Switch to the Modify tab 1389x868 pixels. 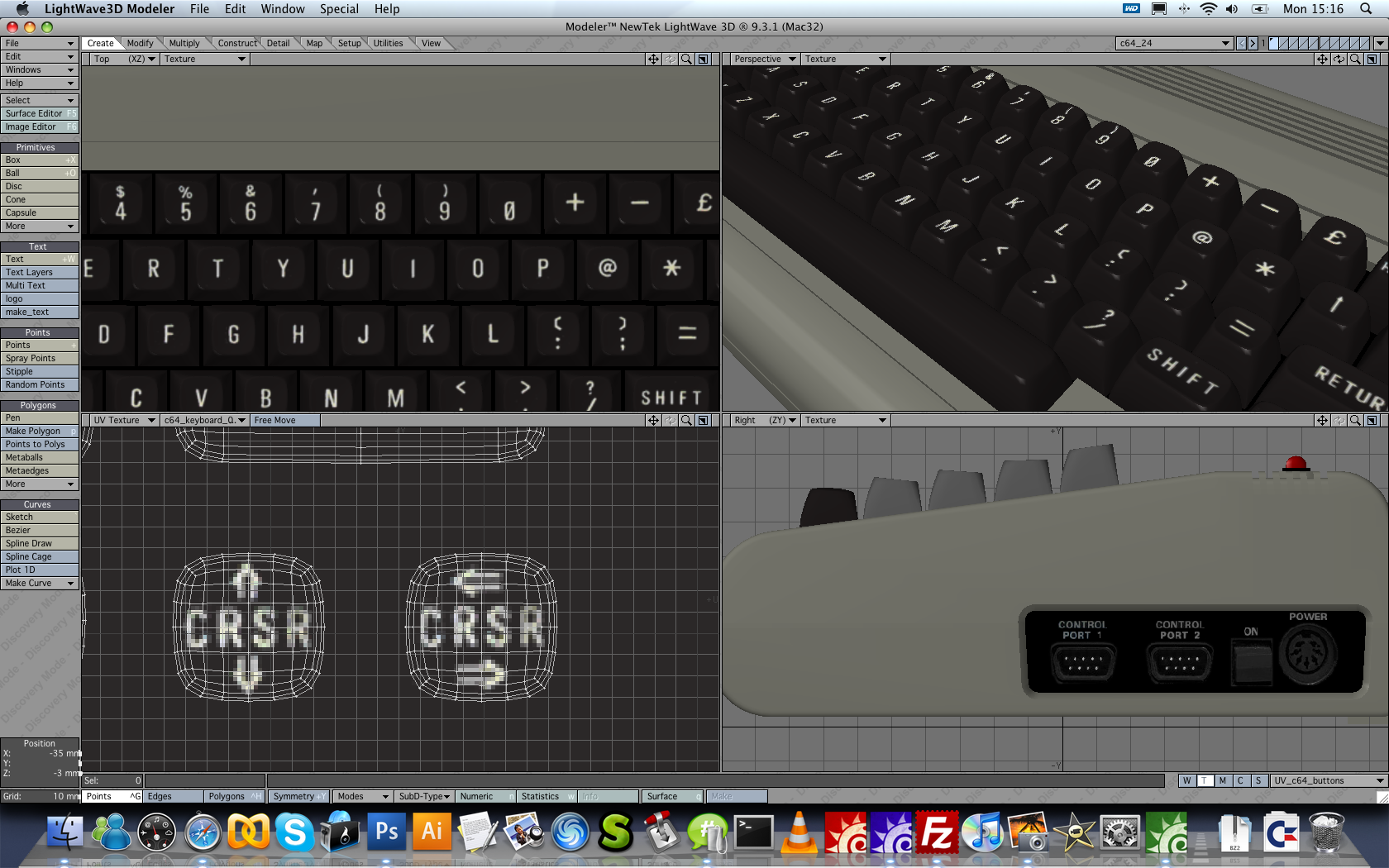click(140, 43)
